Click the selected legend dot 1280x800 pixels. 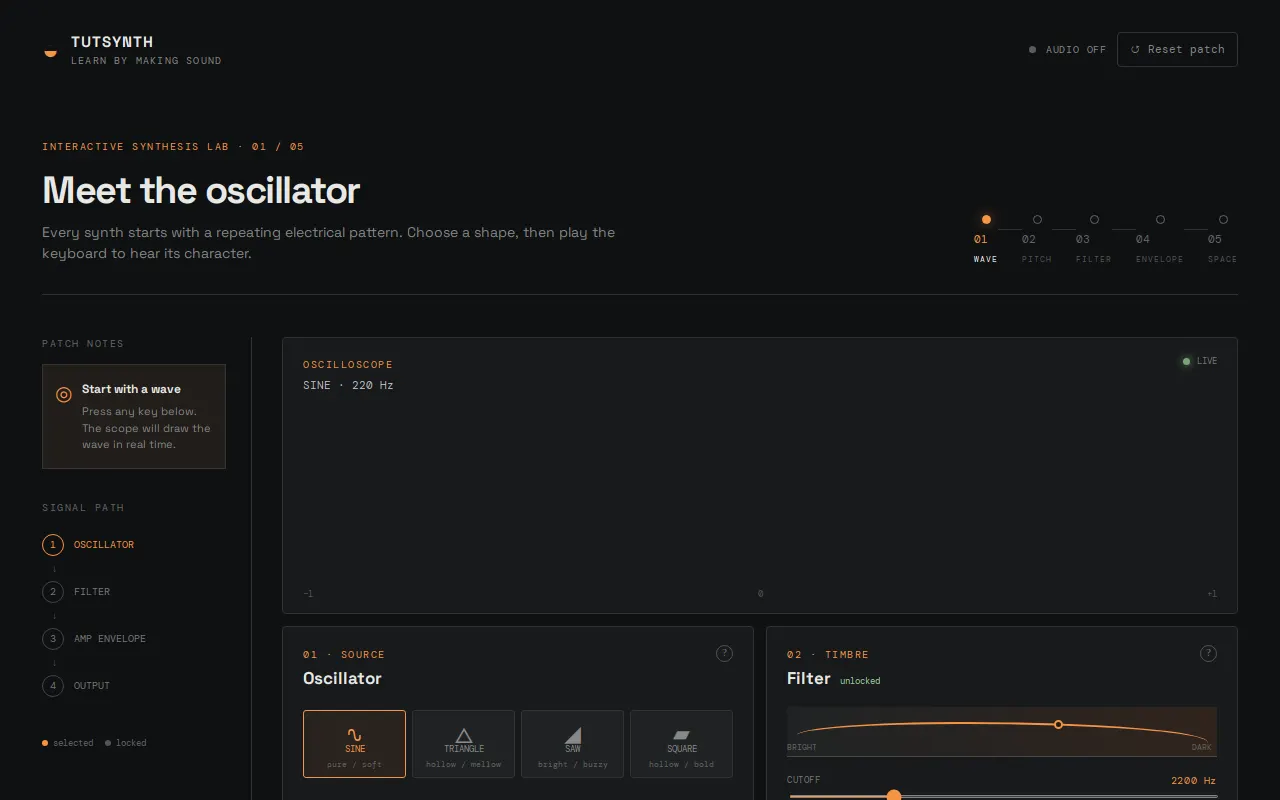45,743
